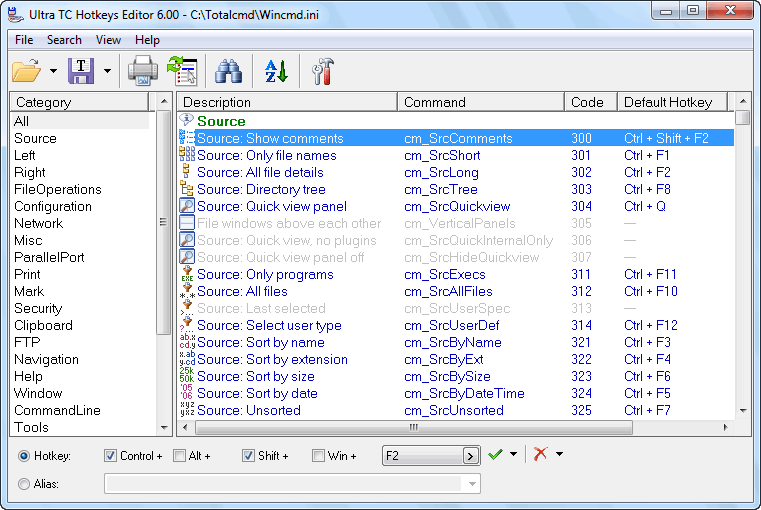This screenshot has width=761, height=510.
Task: Sort by the Description column header
Action: click(287, 102)
